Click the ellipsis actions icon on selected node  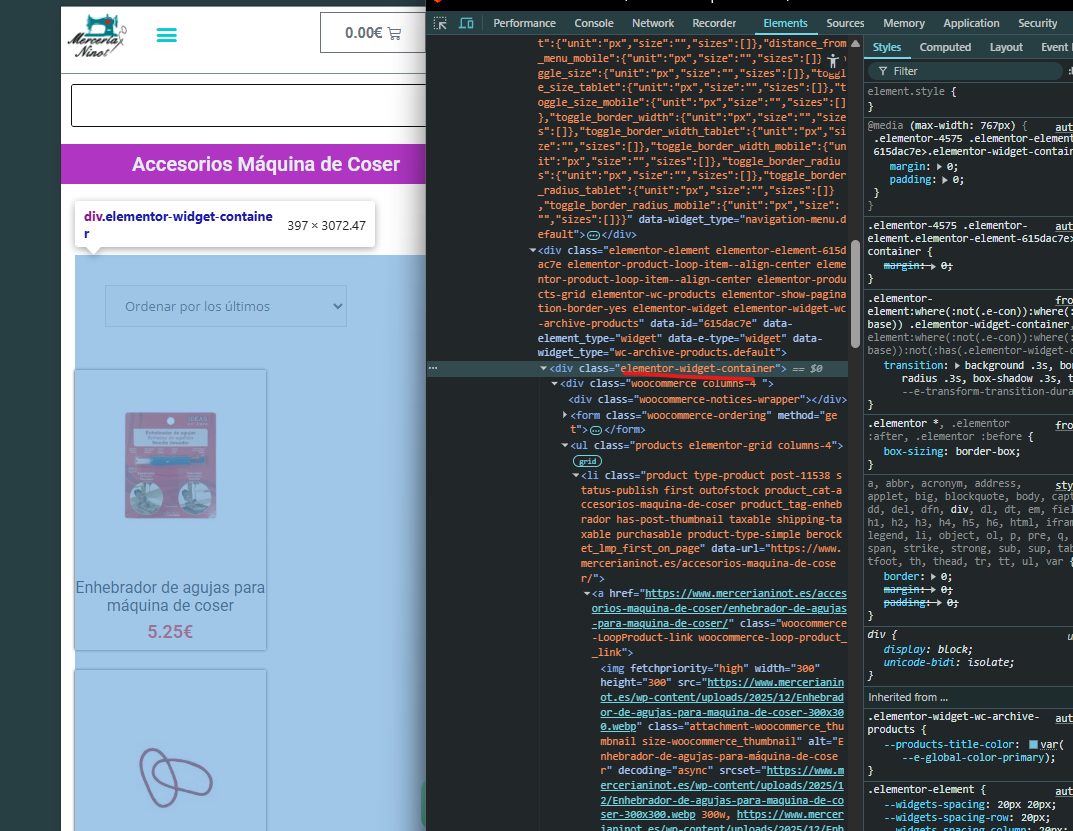(x=433, y=369)
